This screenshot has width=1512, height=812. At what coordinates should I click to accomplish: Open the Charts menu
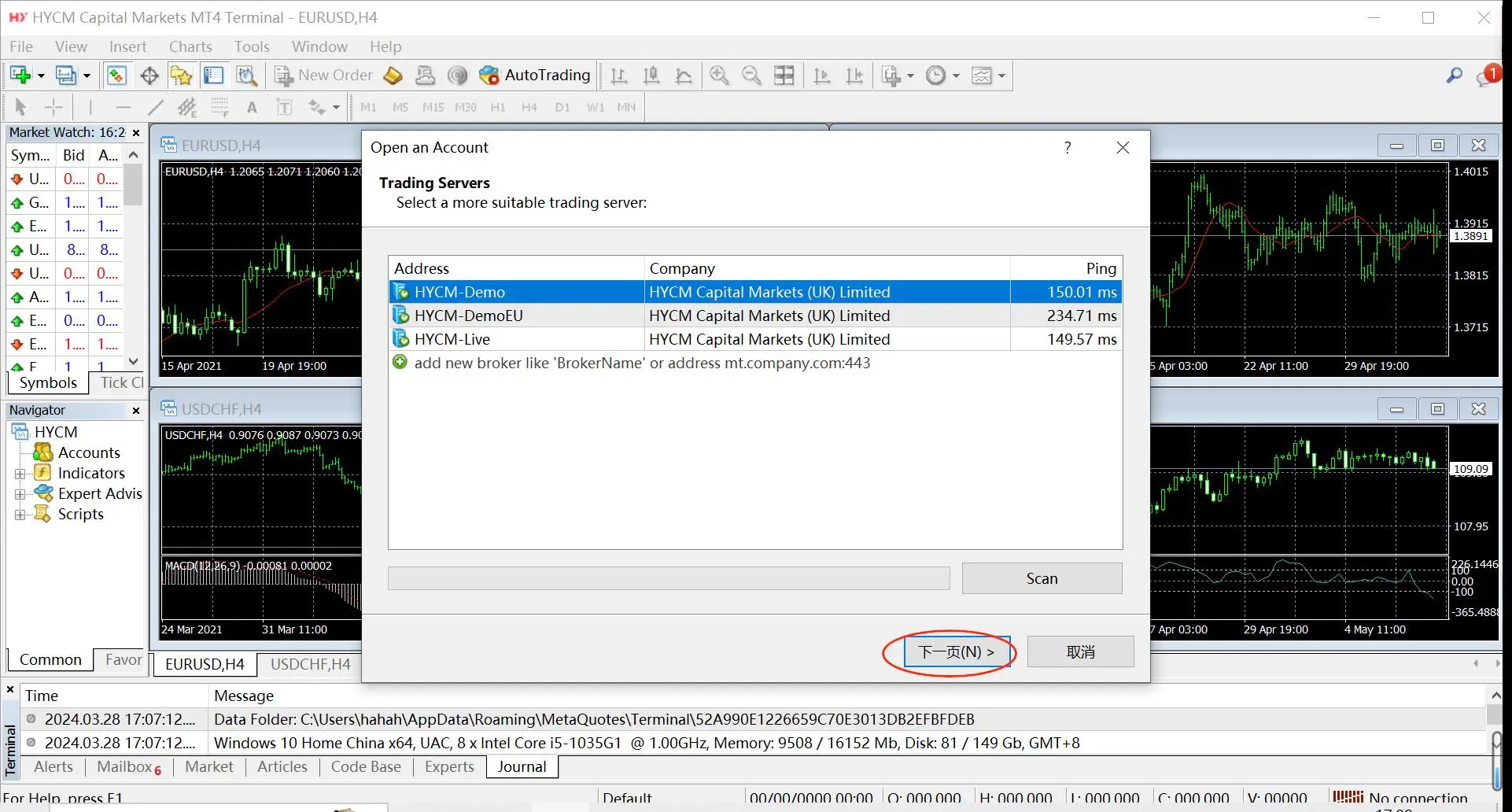[x=190, y=46]
